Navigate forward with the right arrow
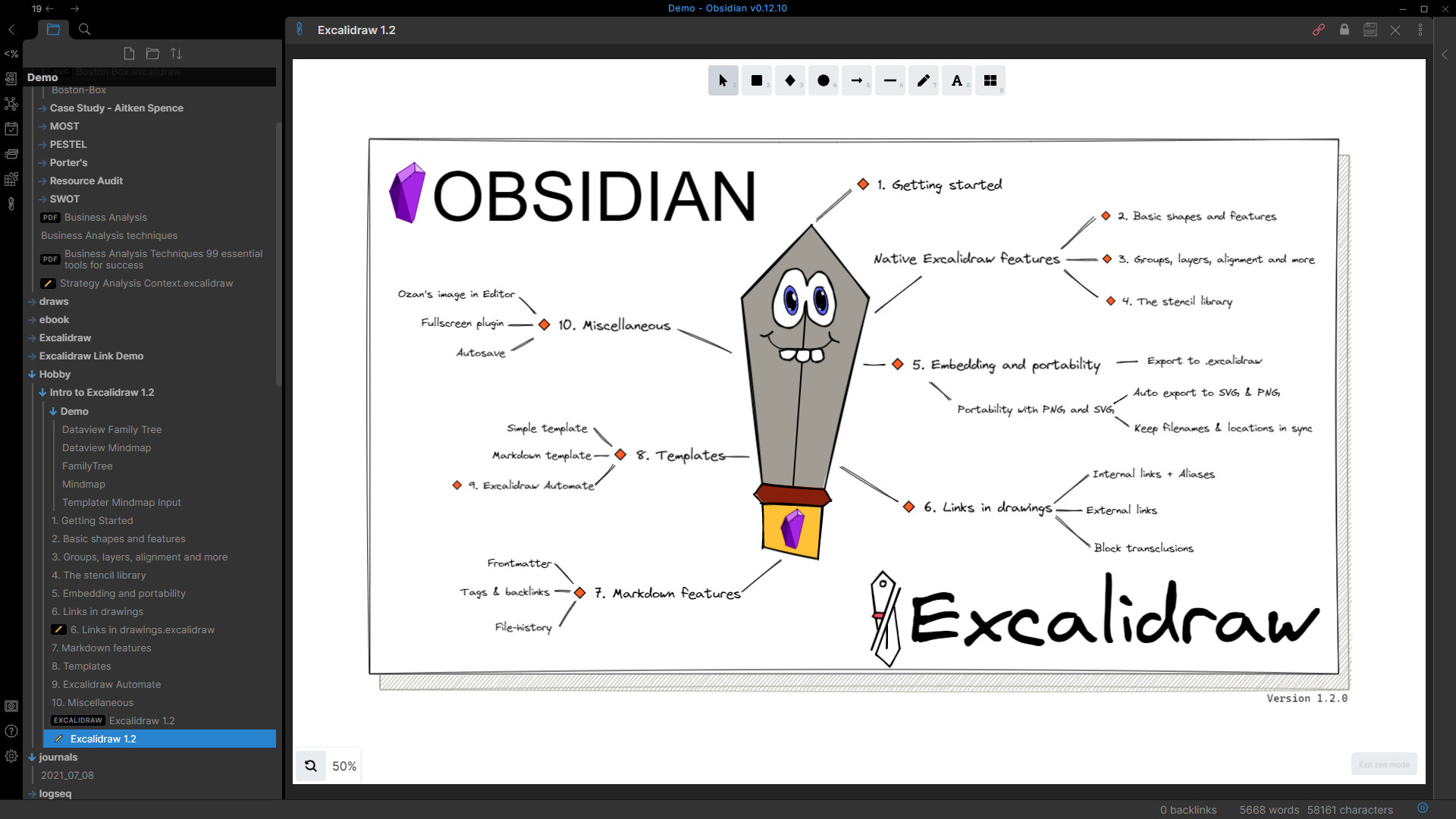Viewport: 1456px width, 819px height. click(x=74, y=8)
